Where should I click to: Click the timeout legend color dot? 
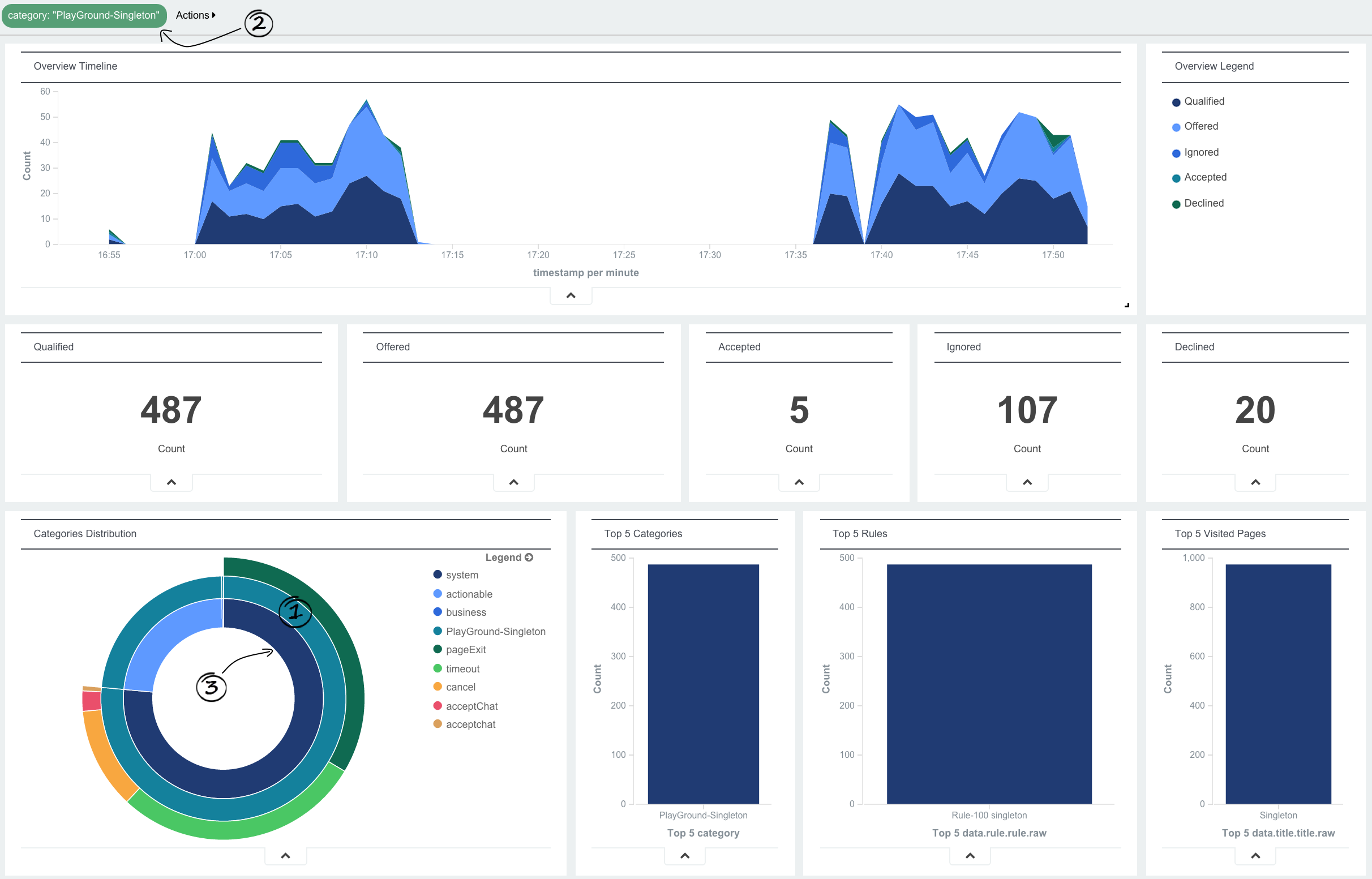point(438,668)
